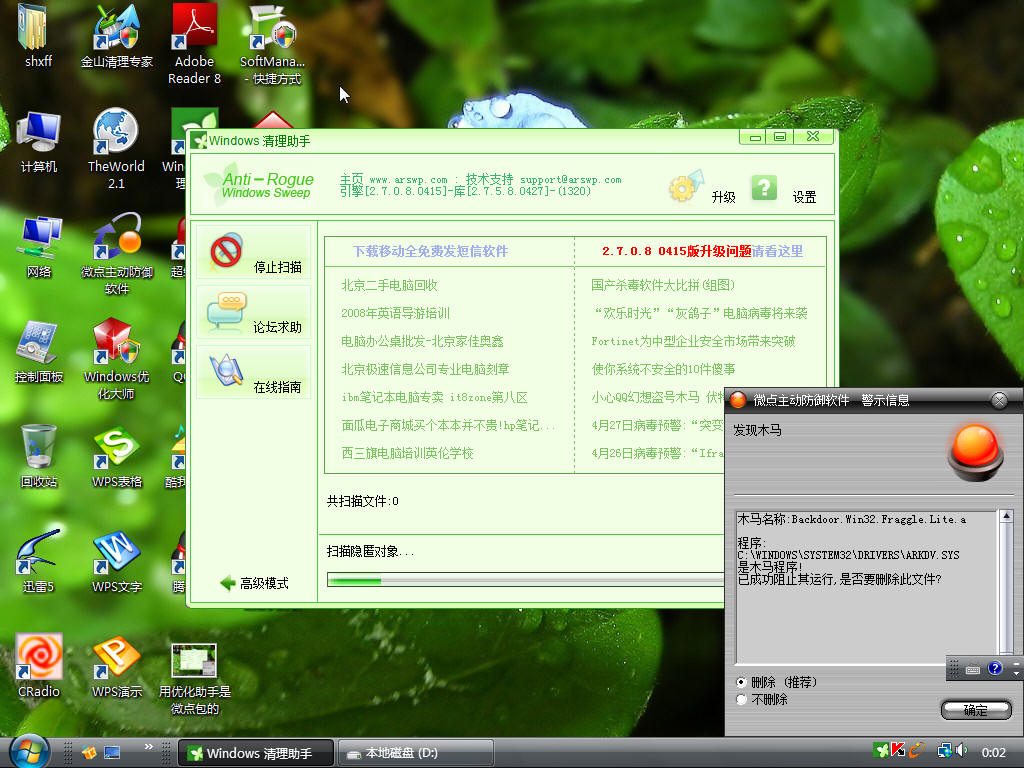
Task: Open the language bar options arrow
Action: tap(1016, 672)
